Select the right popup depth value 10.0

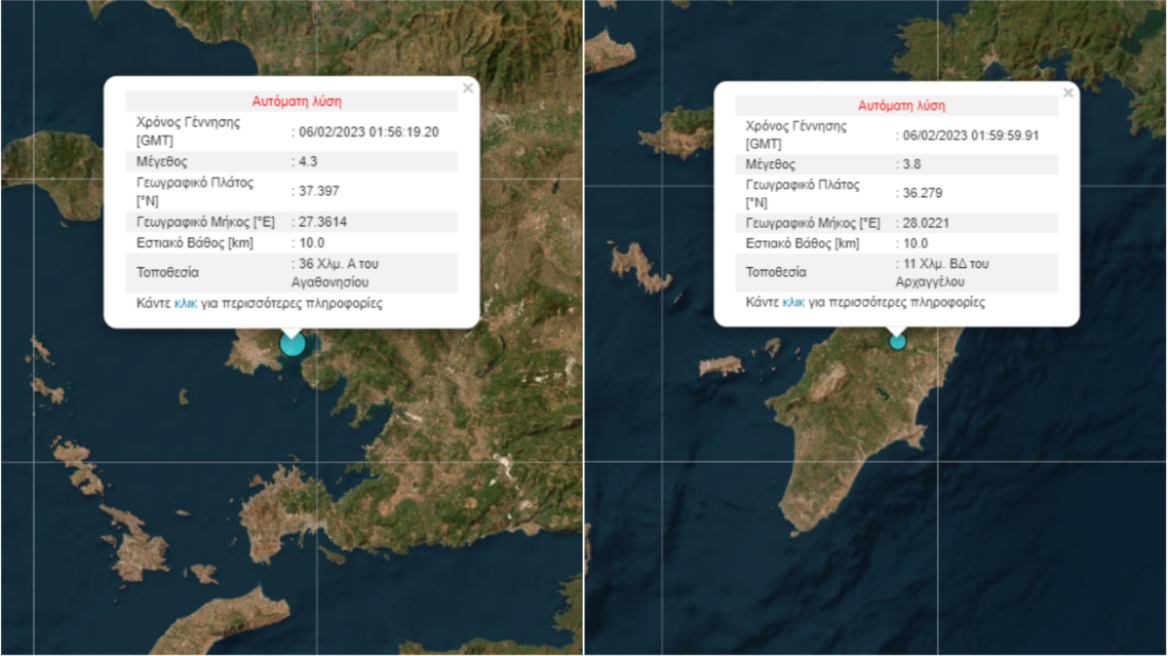915,243
